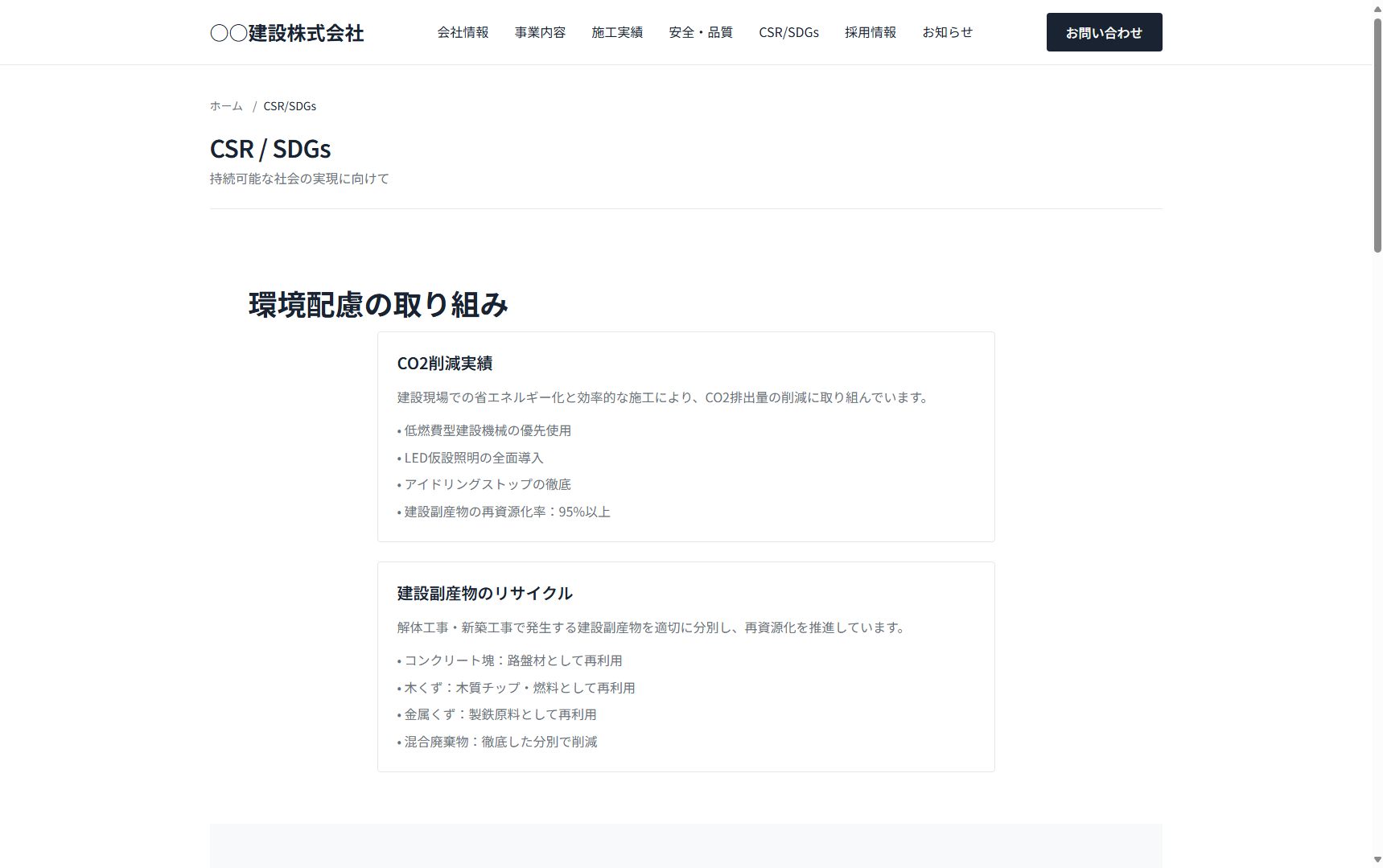Navigate to the 施工実績 page
Viewport: 1383px width, 868px height.
[x=617, y=33]
